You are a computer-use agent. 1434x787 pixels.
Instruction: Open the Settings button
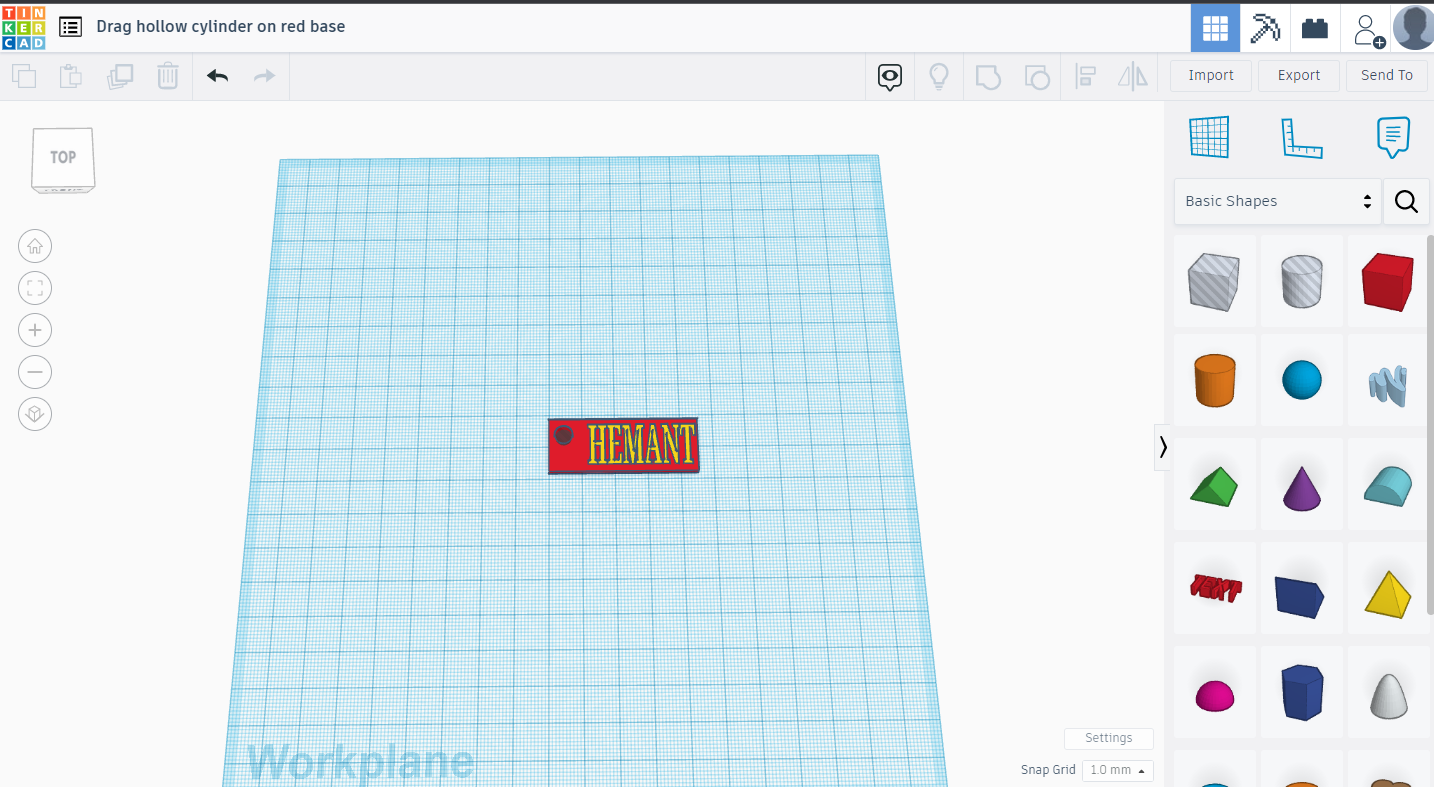click(x=1109, y=738)
